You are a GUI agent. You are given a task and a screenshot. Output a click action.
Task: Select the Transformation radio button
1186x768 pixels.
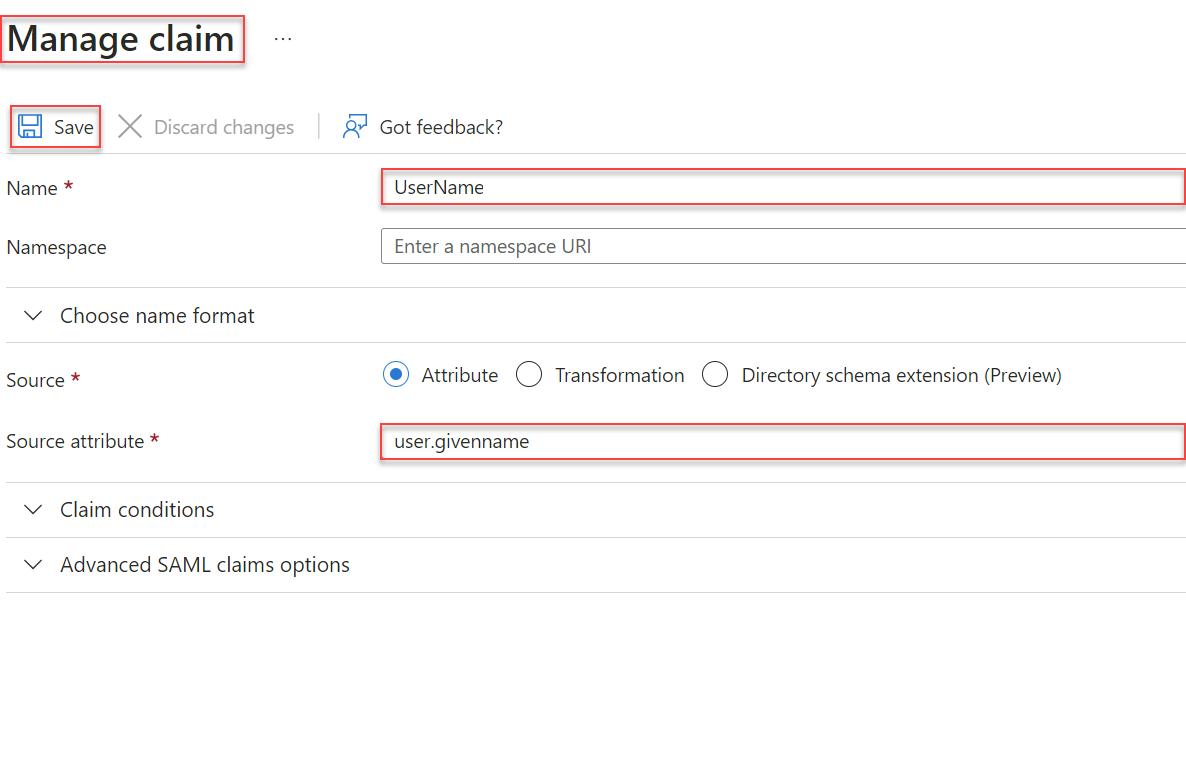pyautogui.click(x=529, y=375)
